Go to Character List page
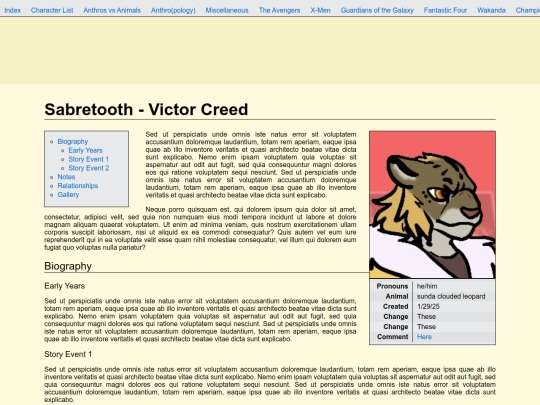This screenshot has height=405, width=540. tap(52, 10)
